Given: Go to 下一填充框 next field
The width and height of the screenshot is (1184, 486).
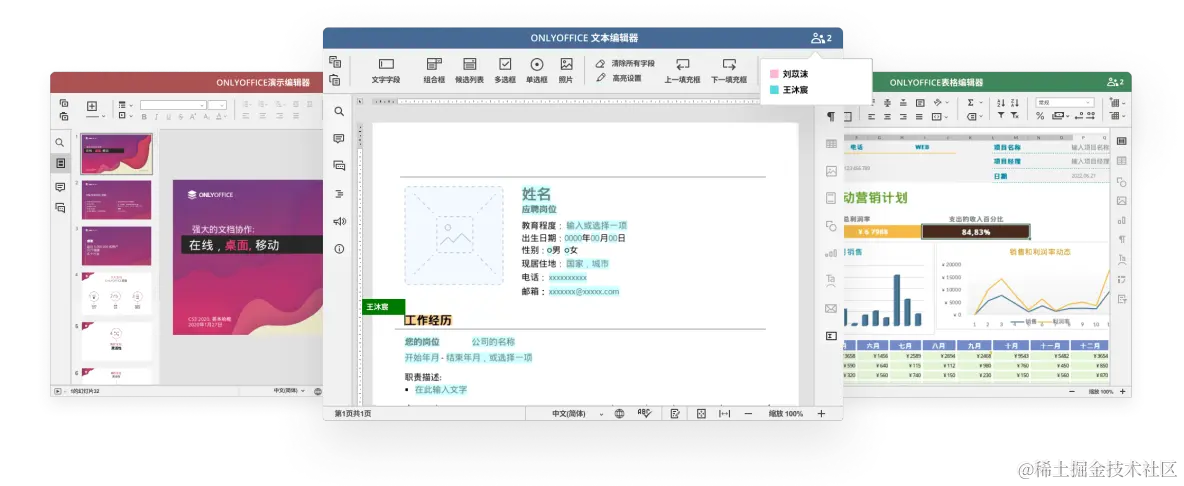Looking at the screenshot, I should (x=729, y=70).
